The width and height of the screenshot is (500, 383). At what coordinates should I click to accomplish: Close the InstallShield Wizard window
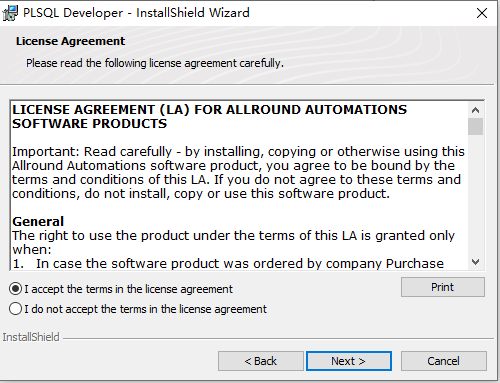click(482, 13)
